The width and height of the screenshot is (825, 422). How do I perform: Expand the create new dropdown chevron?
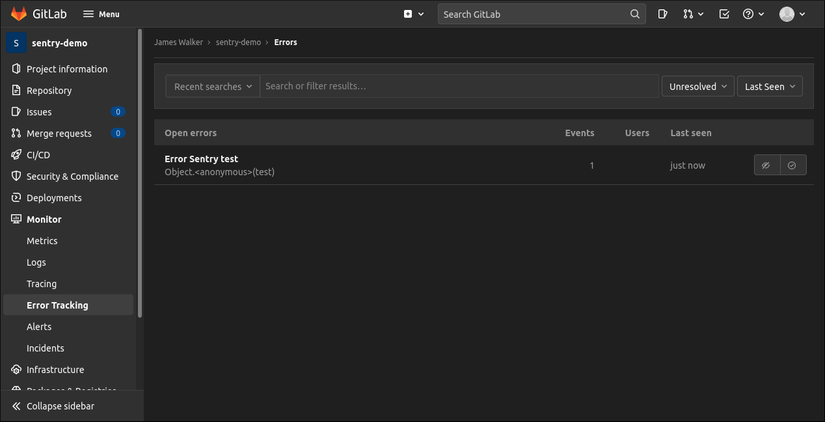click(x=421, y=14)
